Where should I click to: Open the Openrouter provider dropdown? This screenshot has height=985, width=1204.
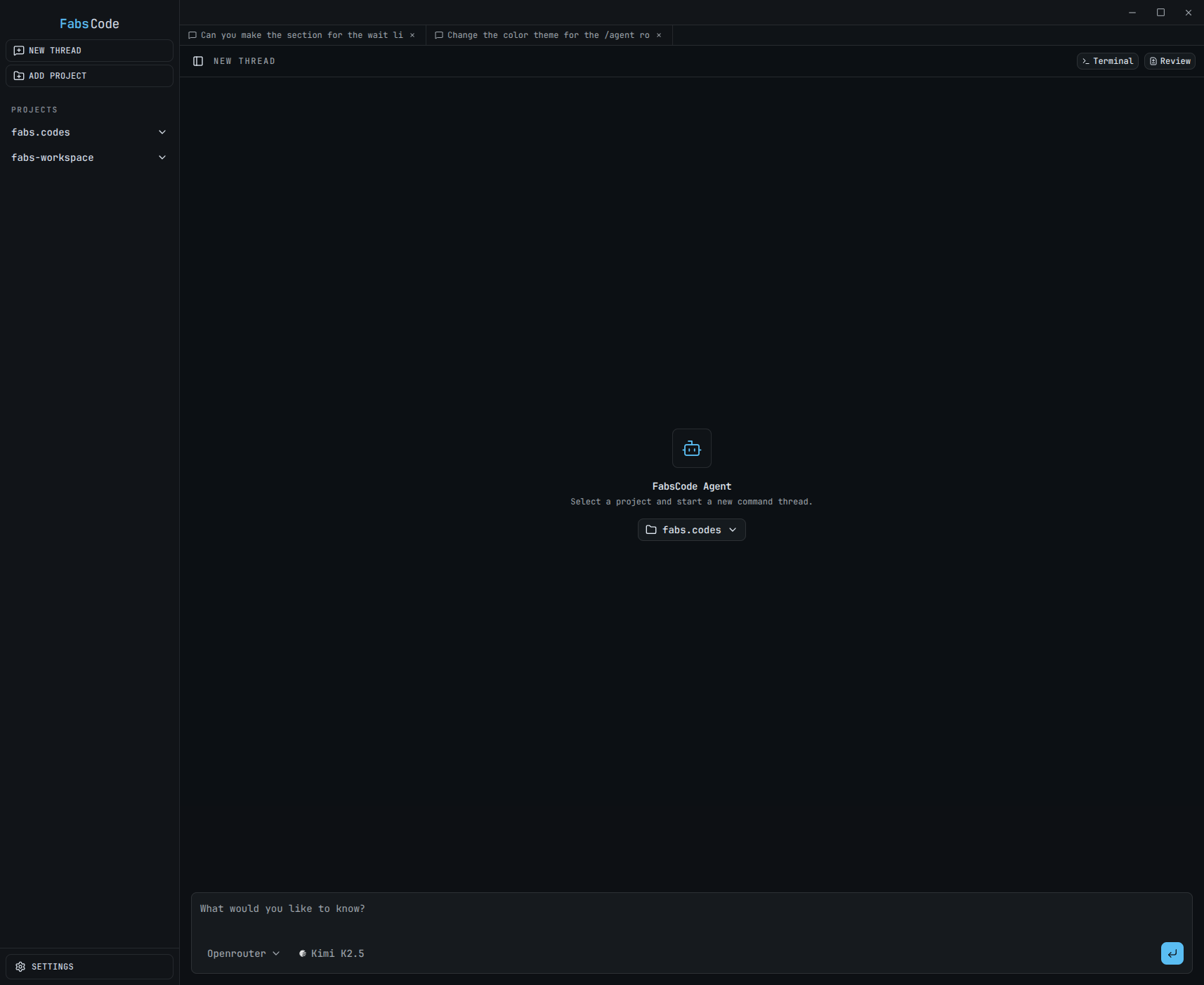(x=243, y=953)
